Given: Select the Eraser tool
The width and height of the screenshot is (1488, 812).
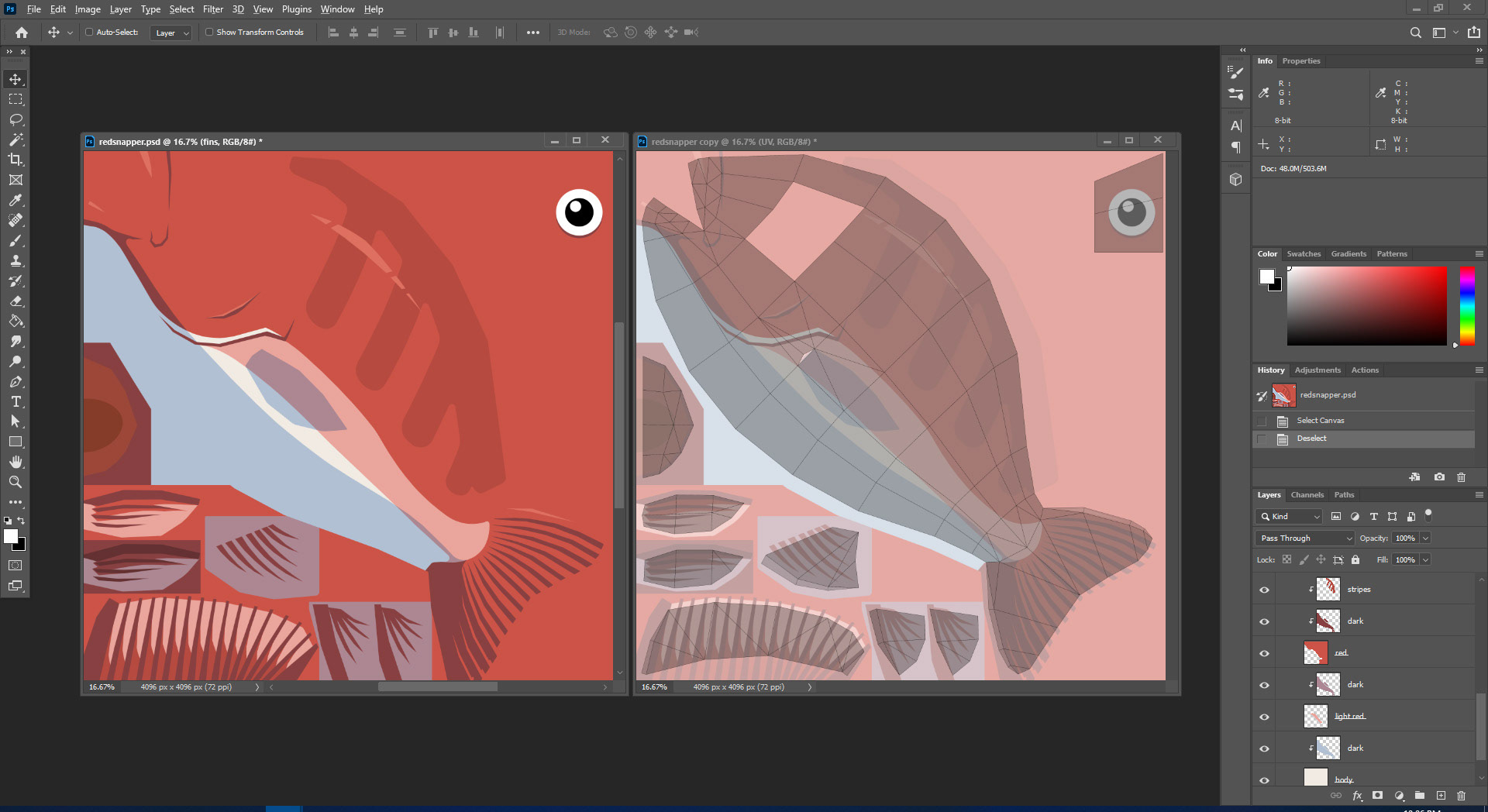Looking at the screenshot, I should point(15,301).
